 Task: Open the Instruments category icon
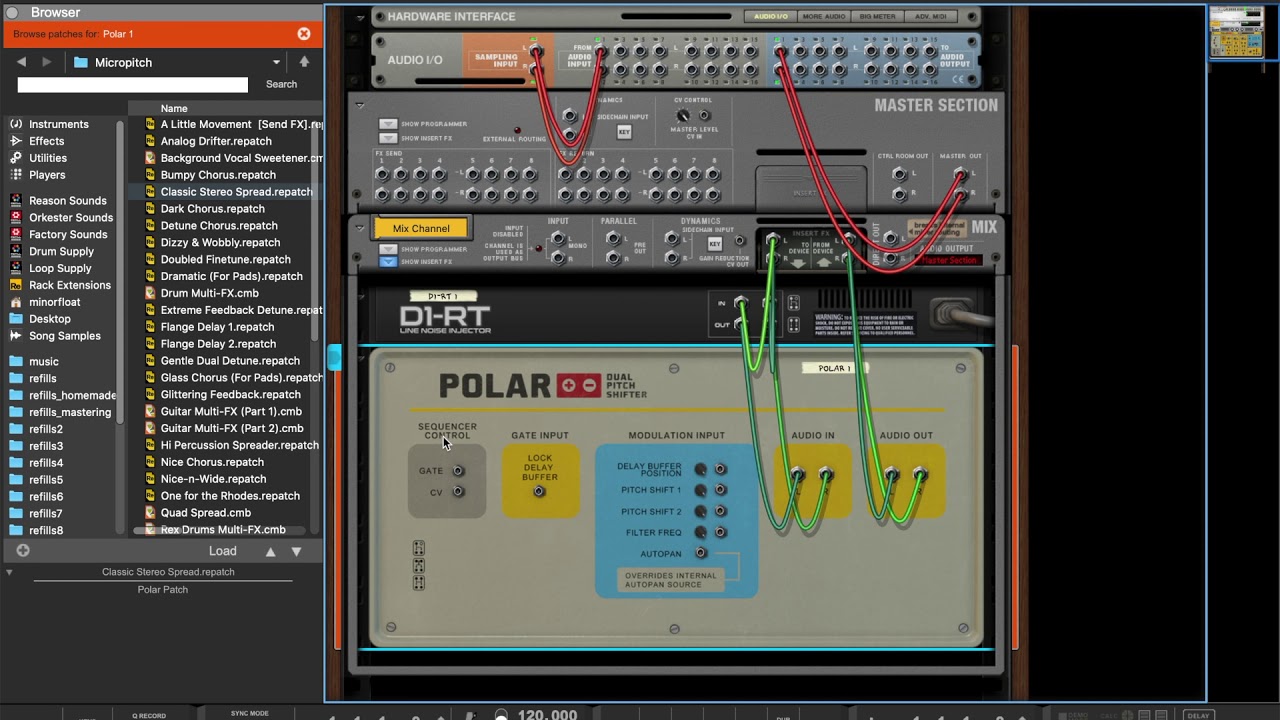pyautogui.click(x=16, y=124)
